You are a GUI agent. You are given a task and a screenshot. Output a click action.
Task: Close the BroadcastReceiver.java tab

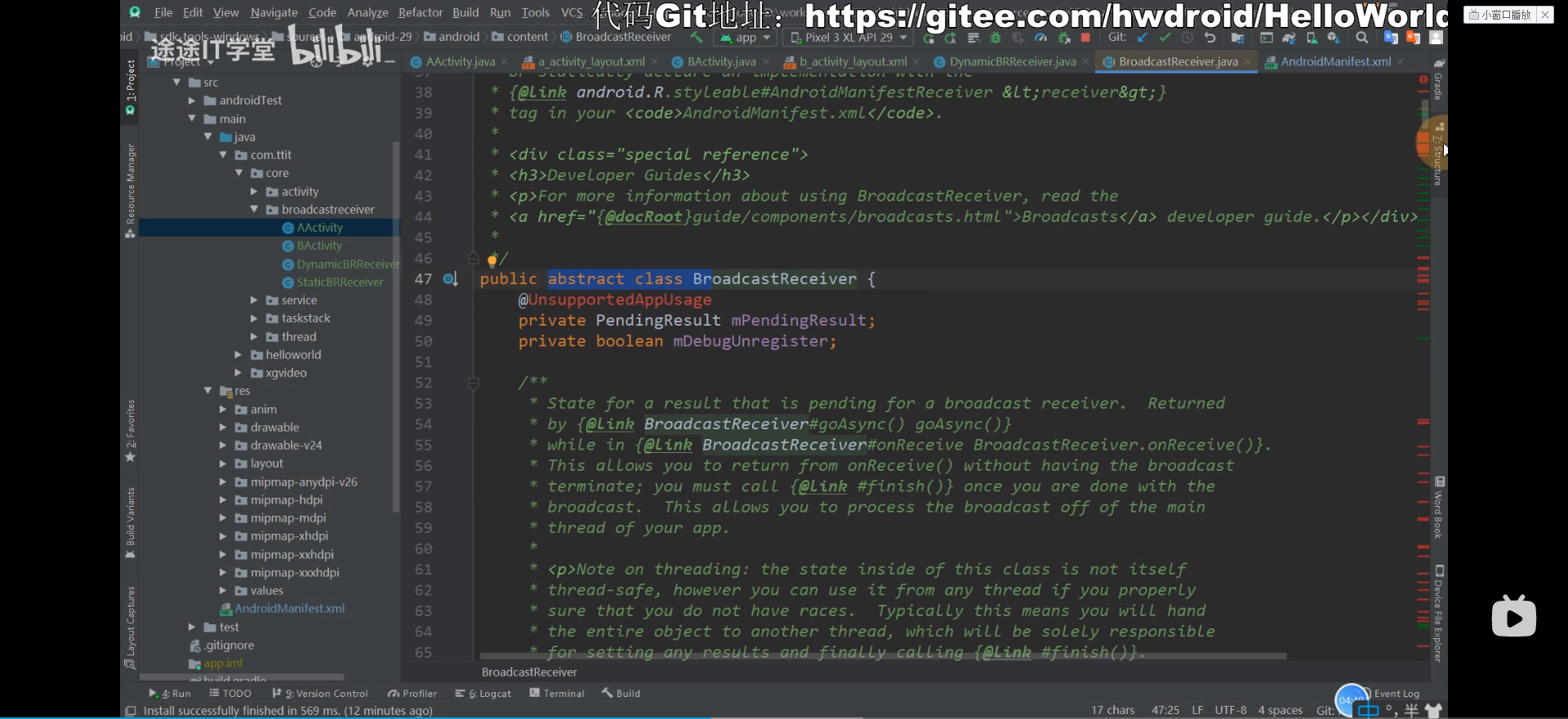pyautogui.click(x=1248, y=62)
